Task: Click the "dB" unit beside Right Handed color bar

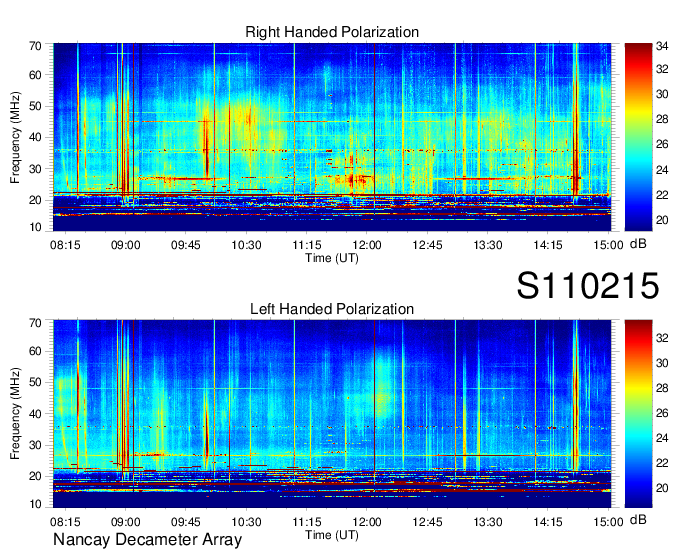Action: click(638, 244)
